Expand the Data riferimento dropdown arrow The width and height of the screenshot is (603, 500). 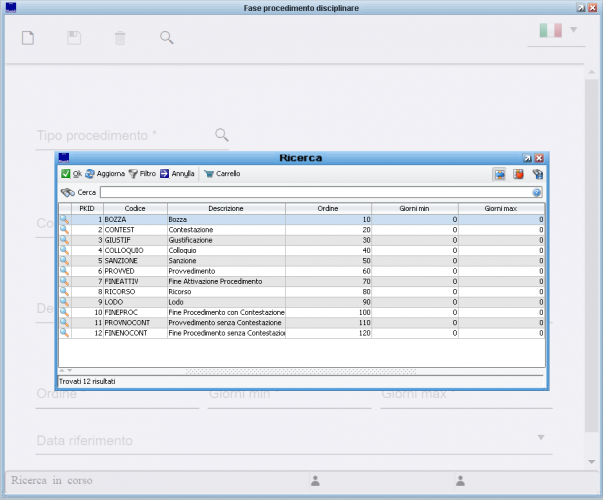[541, 437]
